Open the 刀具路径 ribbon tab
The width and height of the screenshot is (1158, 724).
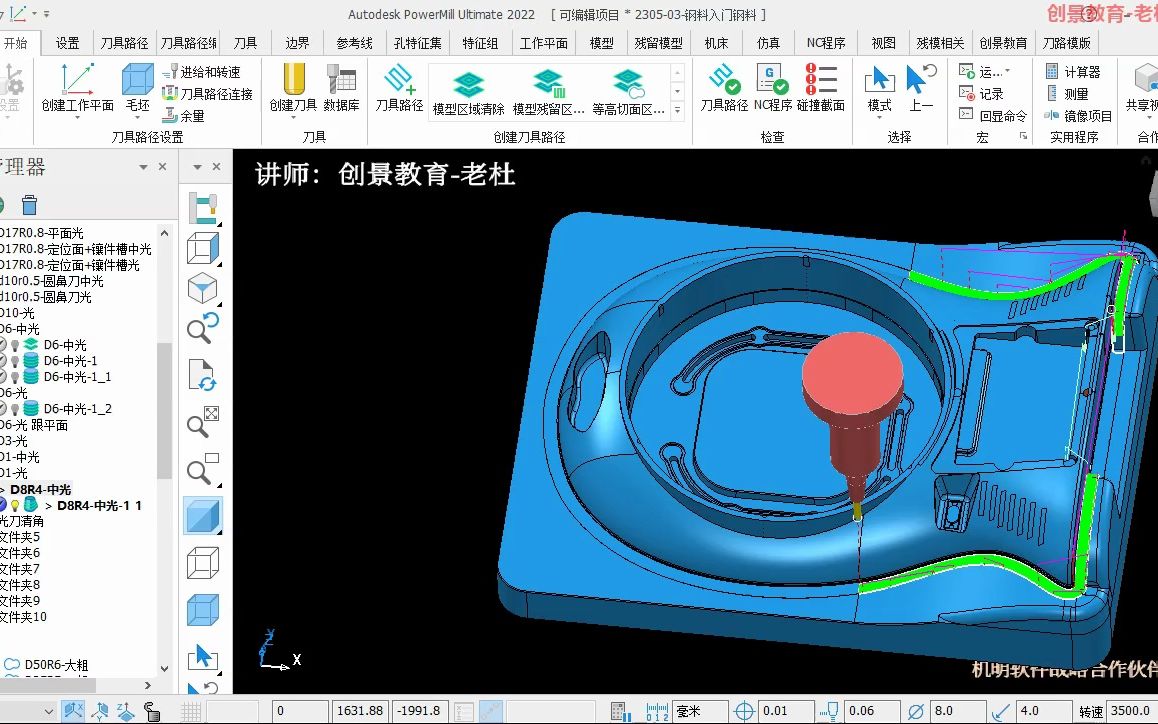(124, 43)
